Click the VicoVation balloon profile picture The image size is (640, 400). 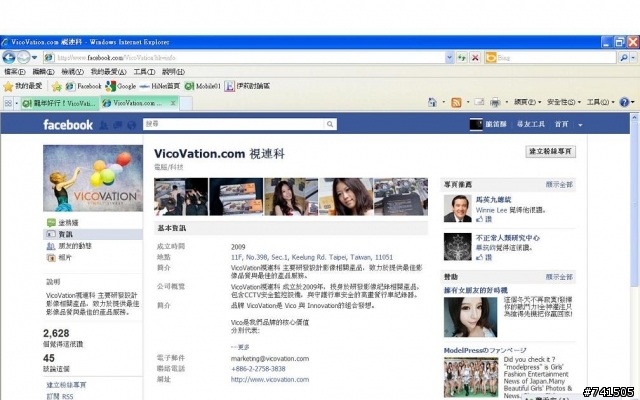tap(93, 178)
